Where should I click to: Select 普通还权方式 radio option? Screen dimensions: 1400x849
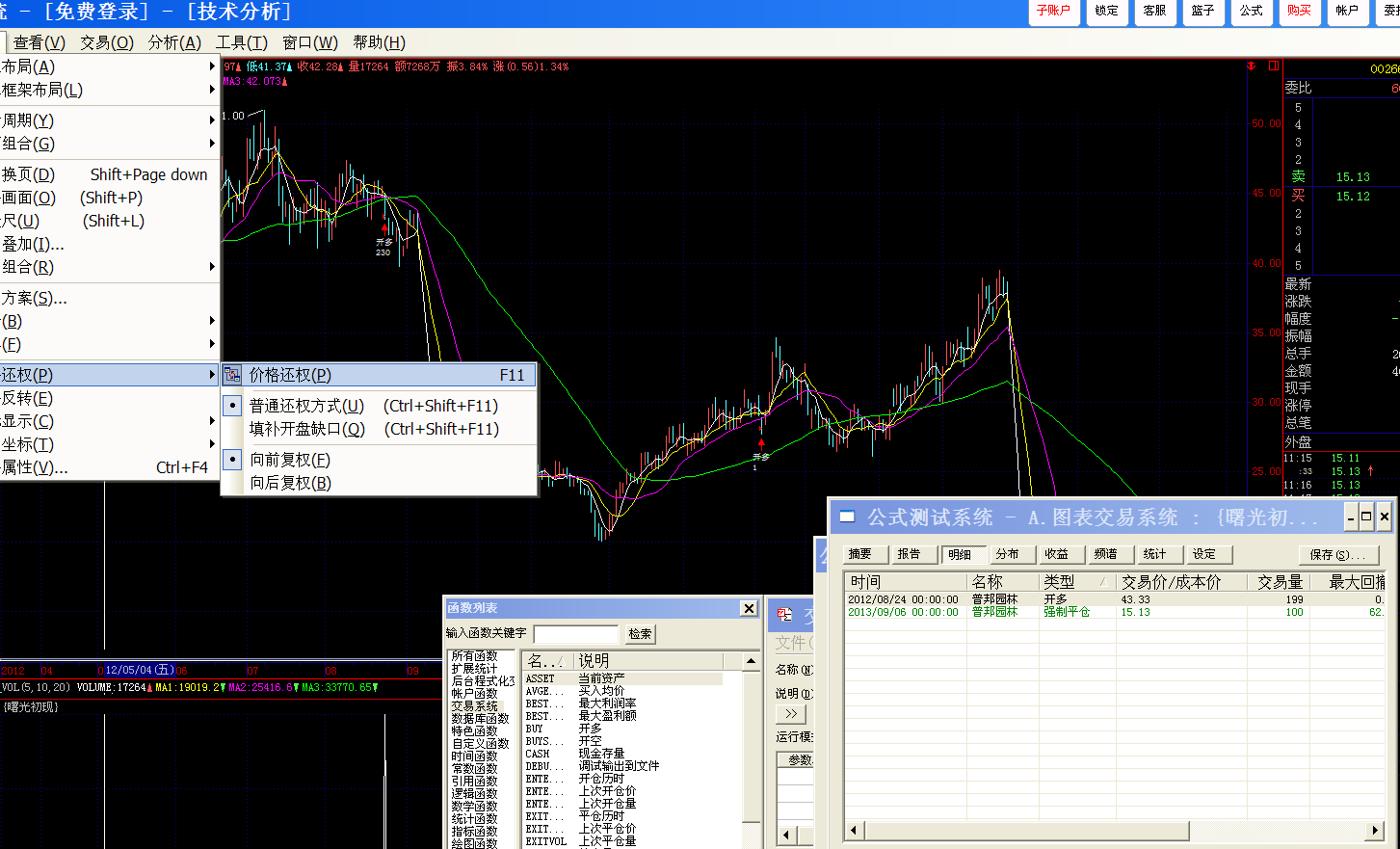[x=306, y=406]
